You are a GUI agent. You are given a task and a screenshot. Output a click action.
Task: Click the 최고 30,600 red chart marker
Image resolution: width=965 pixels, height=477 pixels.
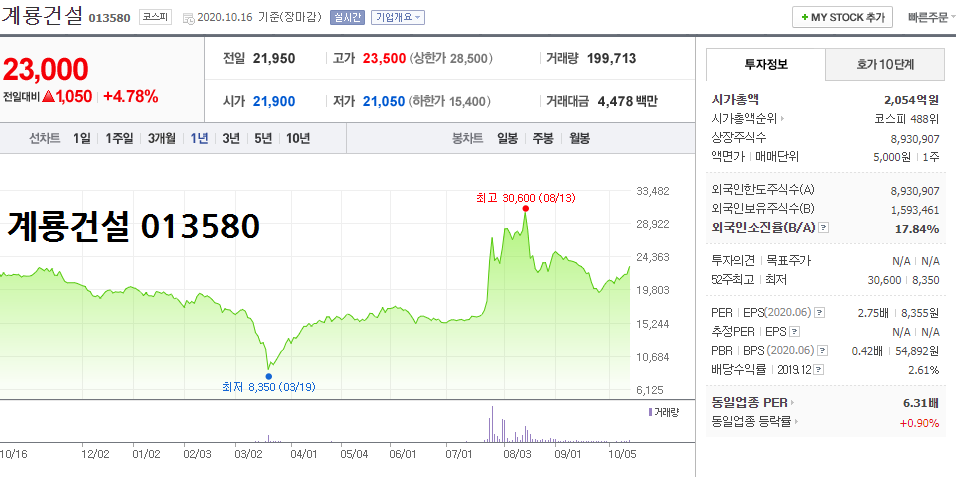(525, 209)
